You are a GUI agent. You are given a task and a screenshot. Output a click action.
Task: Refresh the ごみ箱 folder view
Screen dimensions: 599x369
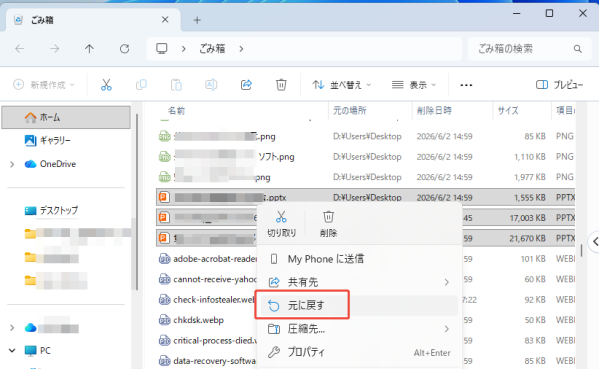125,49
